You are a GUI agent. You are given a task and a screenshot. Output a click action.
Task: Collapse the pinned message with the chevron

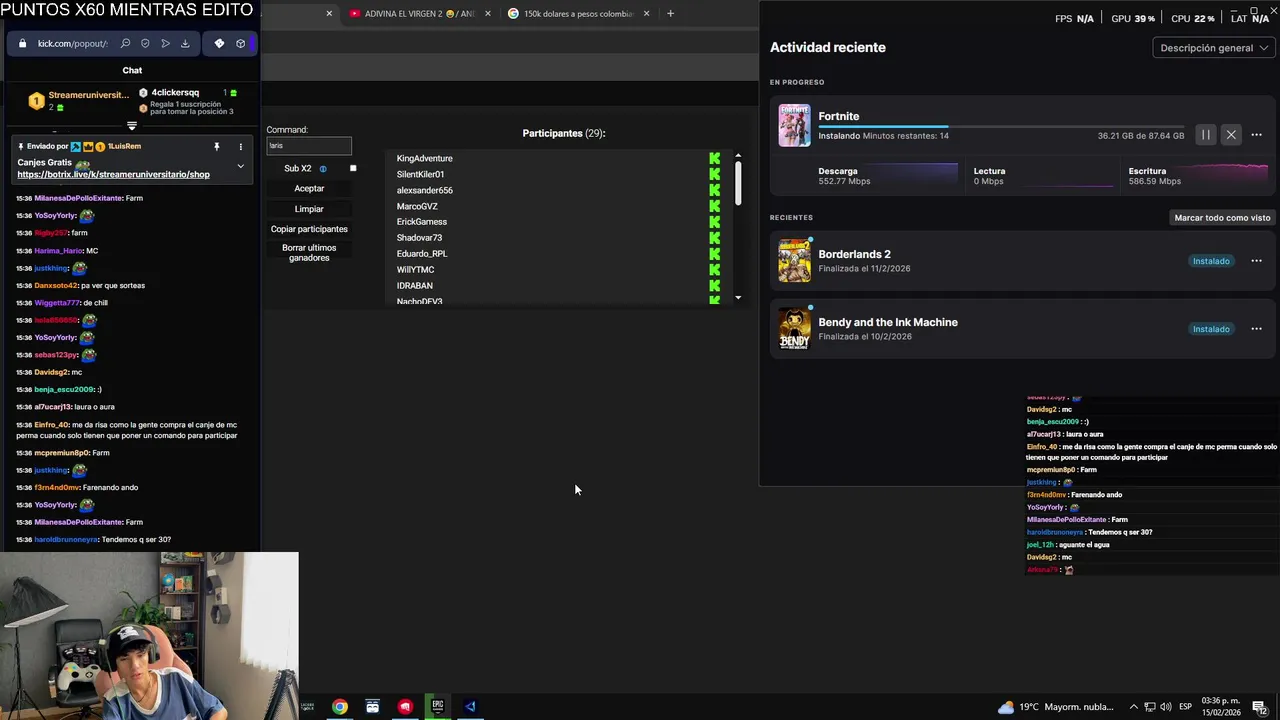pos(240,166)
